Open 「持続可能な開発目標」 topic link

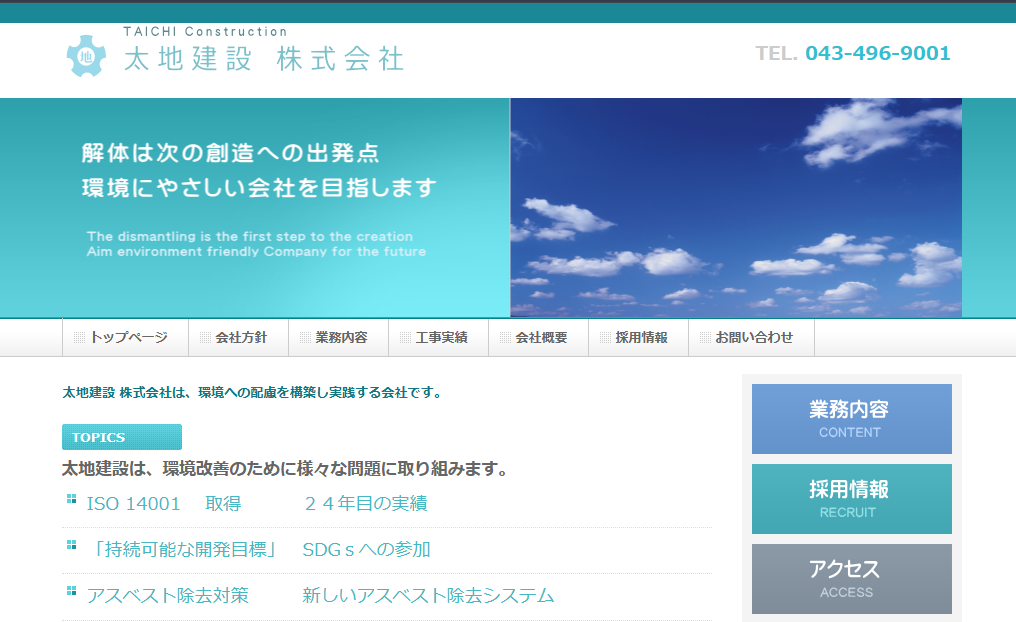[184, 549]
